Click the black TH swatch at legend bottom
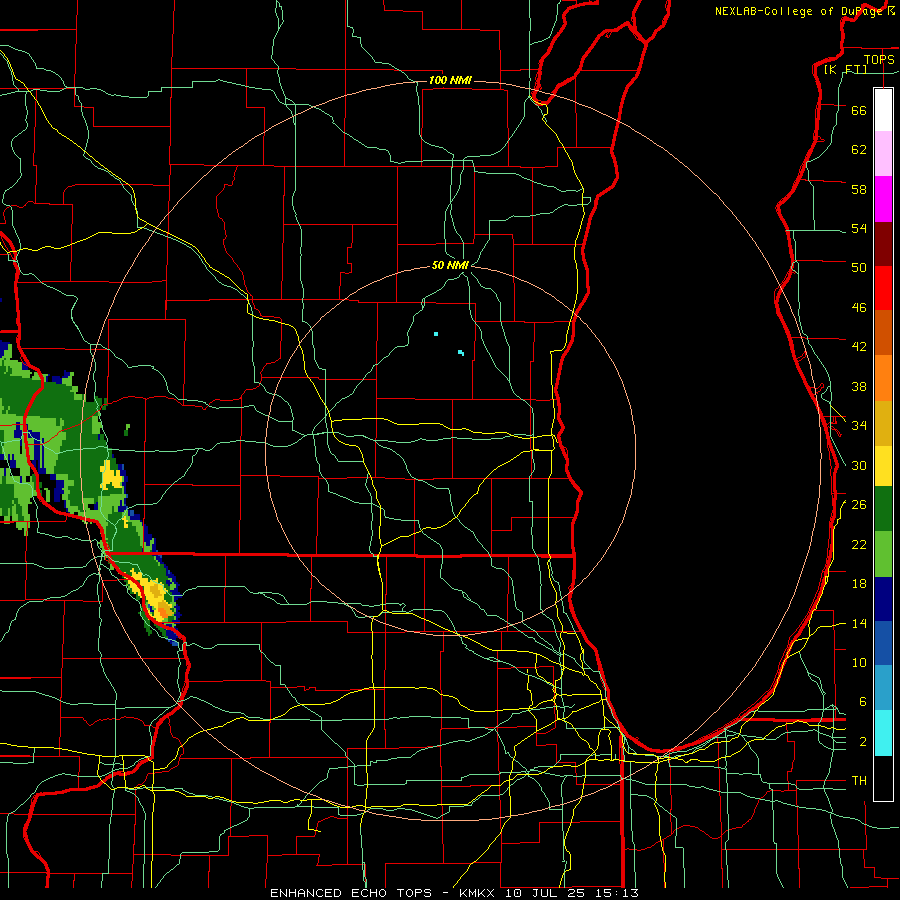900x900 pixels. [883, 778]
